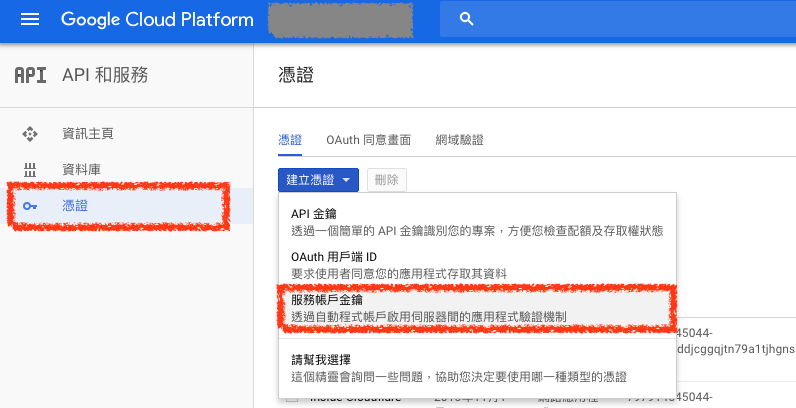Click the 刪除 button
Viewport: 796px width, 408px height.
(x=386, y=180)
